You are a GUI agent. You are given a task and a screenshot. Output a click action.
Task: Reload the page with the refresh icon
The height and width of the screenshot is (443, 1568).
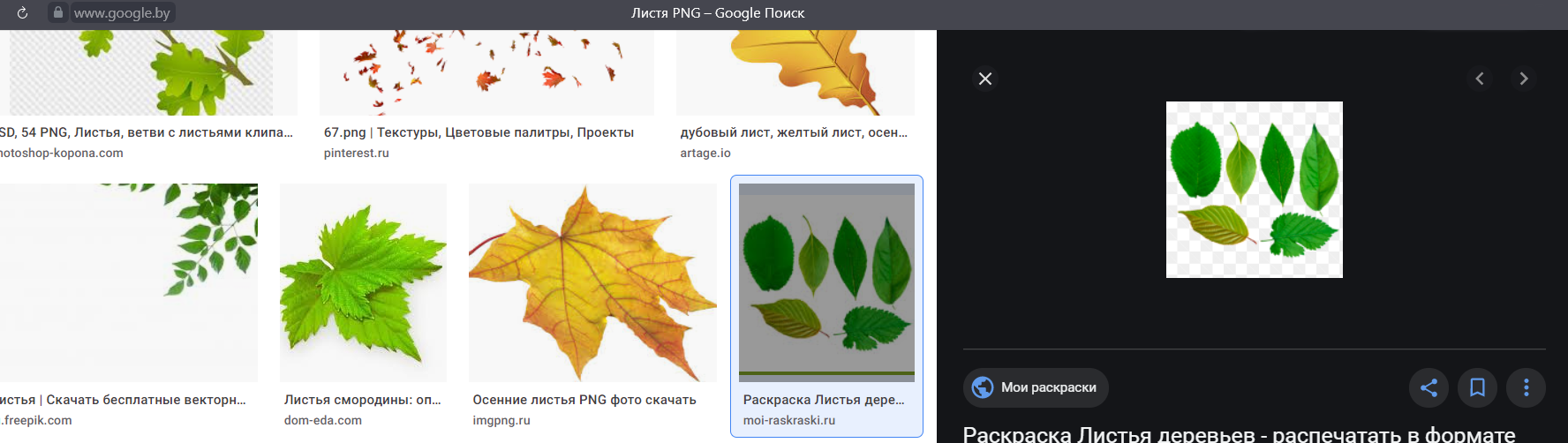(x=22, y=13)
